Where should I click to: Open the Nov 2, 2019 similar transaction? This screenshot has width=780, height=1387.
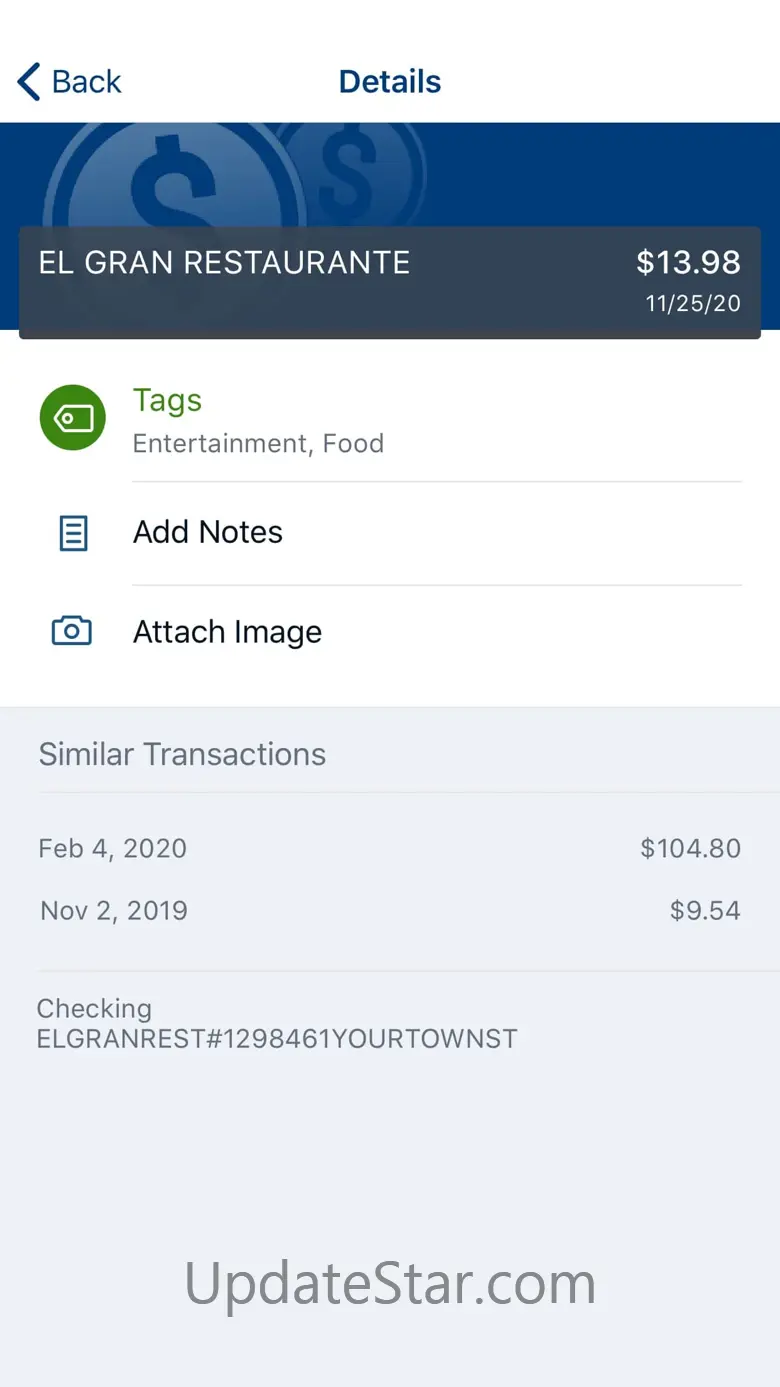[x=114, y=911]
